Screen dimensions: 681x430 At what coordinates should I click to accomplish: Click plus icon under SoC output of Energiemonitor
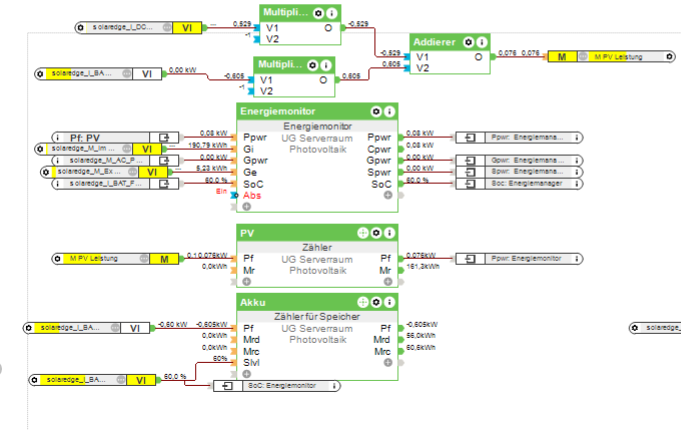pos(388,195)
